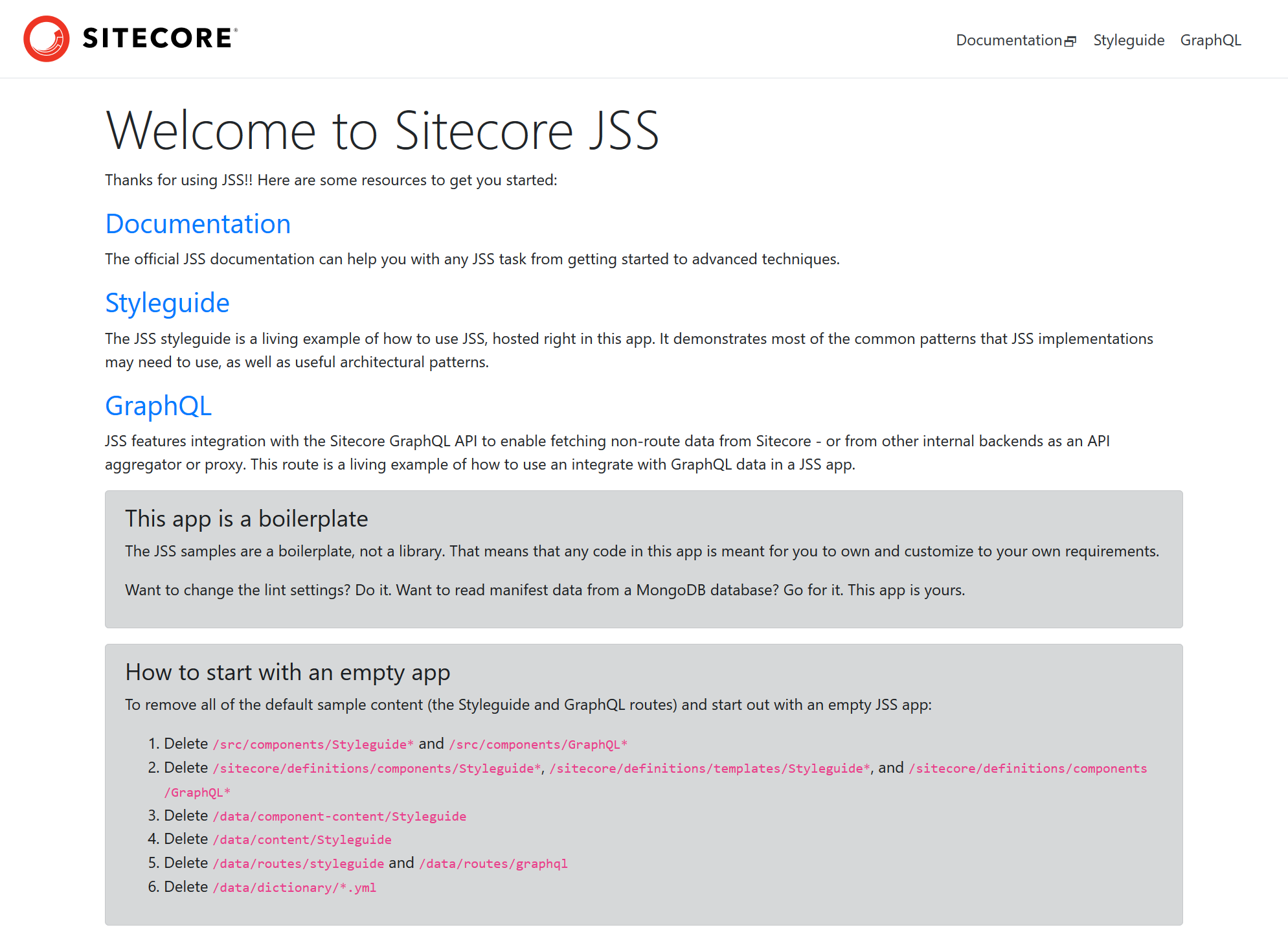Click the /sitecore/definitions/templates/Styleguide* path
The width and height of the screenshot is (1288, 945).
tap(710, 769)
